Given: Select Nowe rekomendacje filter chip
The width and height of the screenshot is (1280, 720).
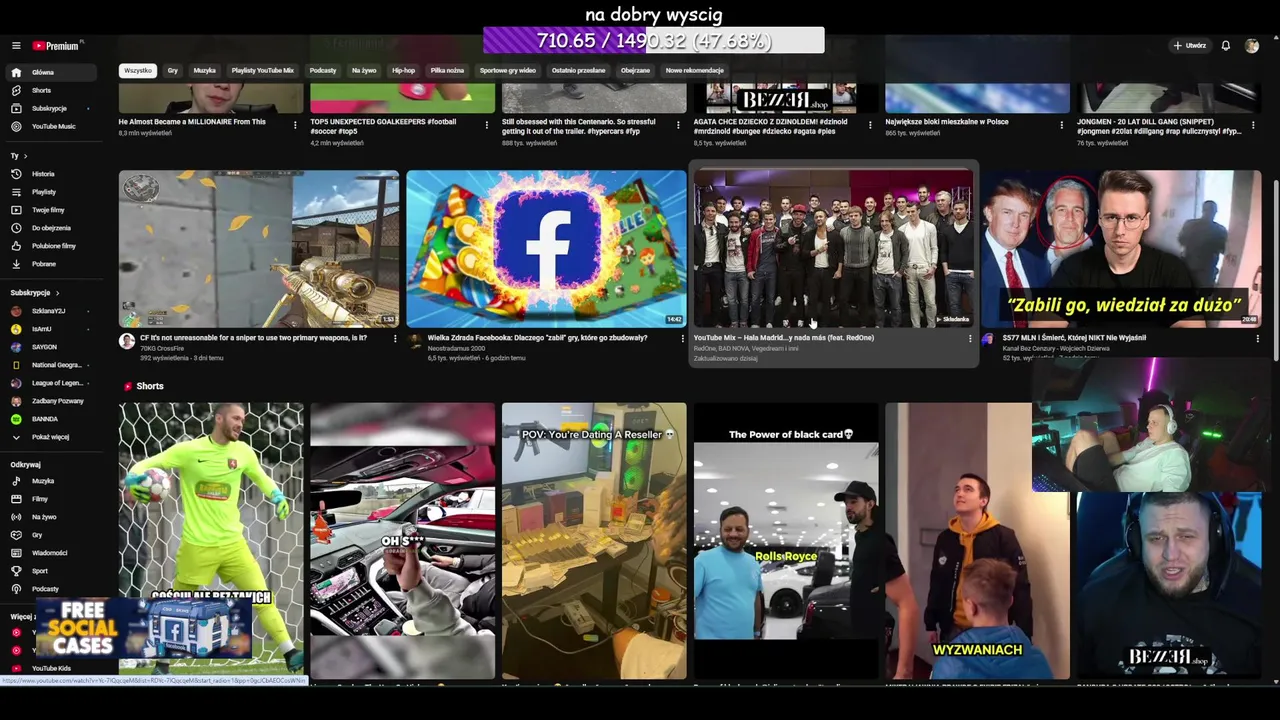Looking at the screenshot, I should (x=695, y=71).
